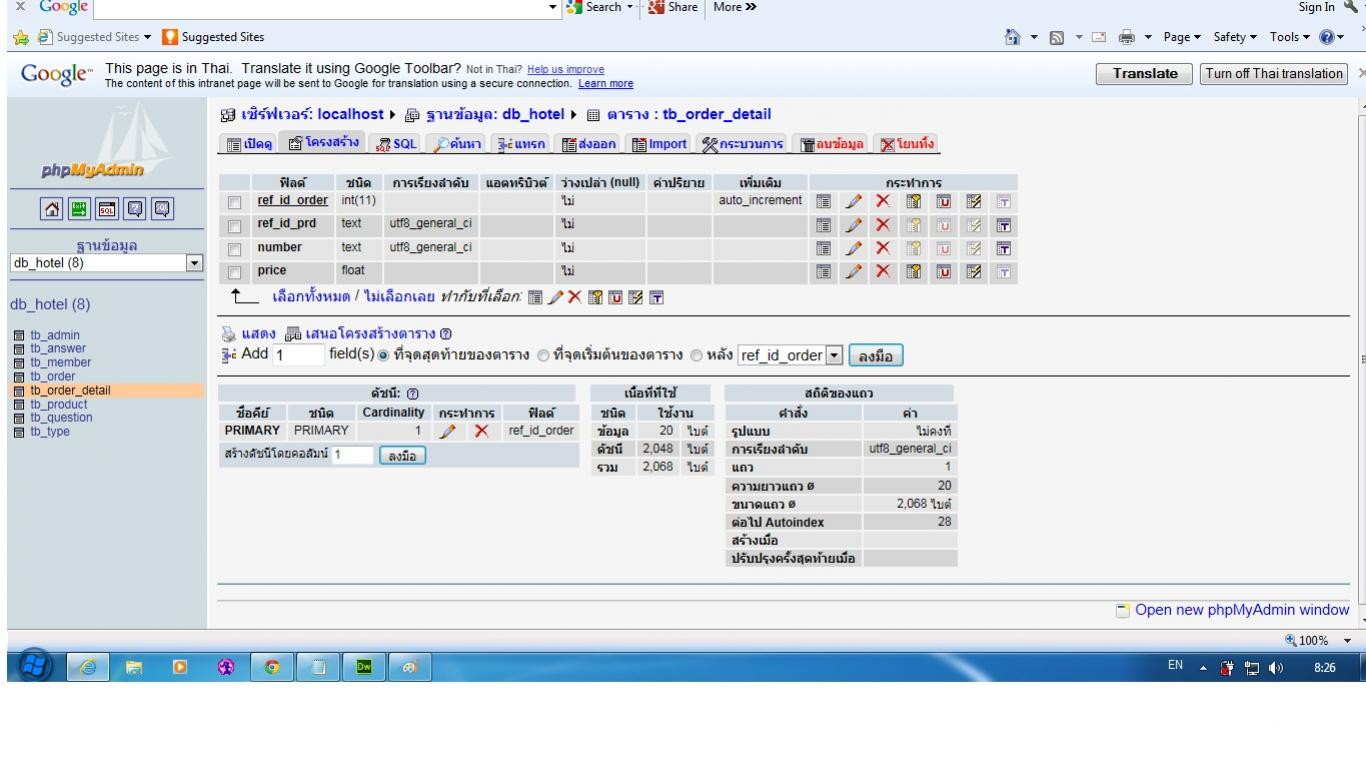Open the Page menu dropdown in IE
Image resolution: width=1366 pixels, height=768 pixels.
(x=1182, y=37)
